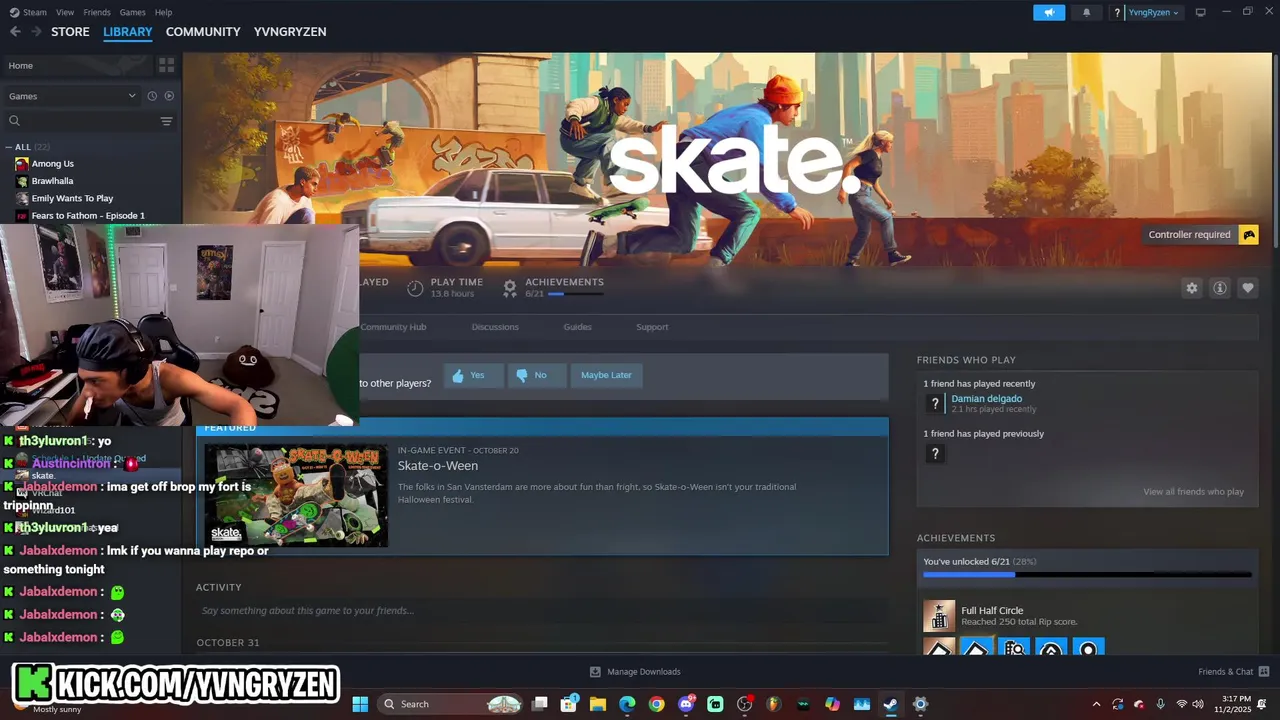Select Emily Wants To Play in library

click(x=72, y=198)
